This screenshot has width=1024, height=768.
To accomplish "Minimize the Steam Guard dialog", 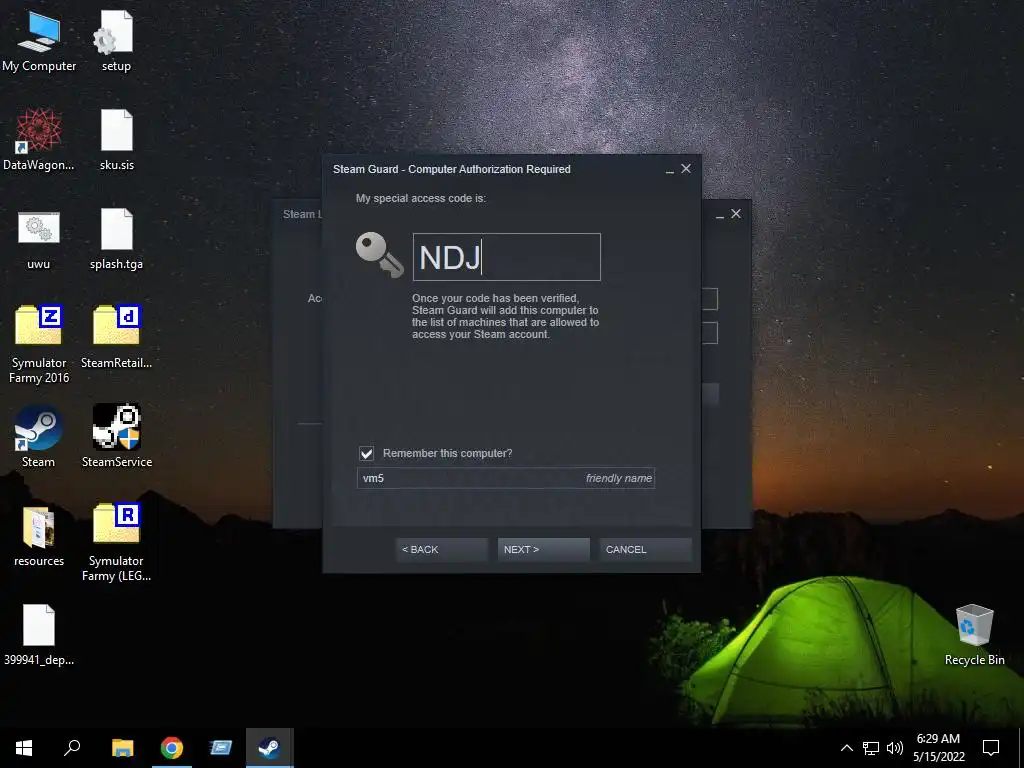I will click(x=669, y=169).
